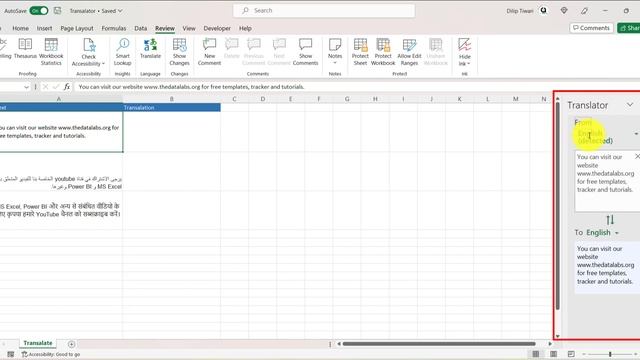
Task: Select the cell with Hindi text
Action: pyautogui.click(x=61, y=210)
